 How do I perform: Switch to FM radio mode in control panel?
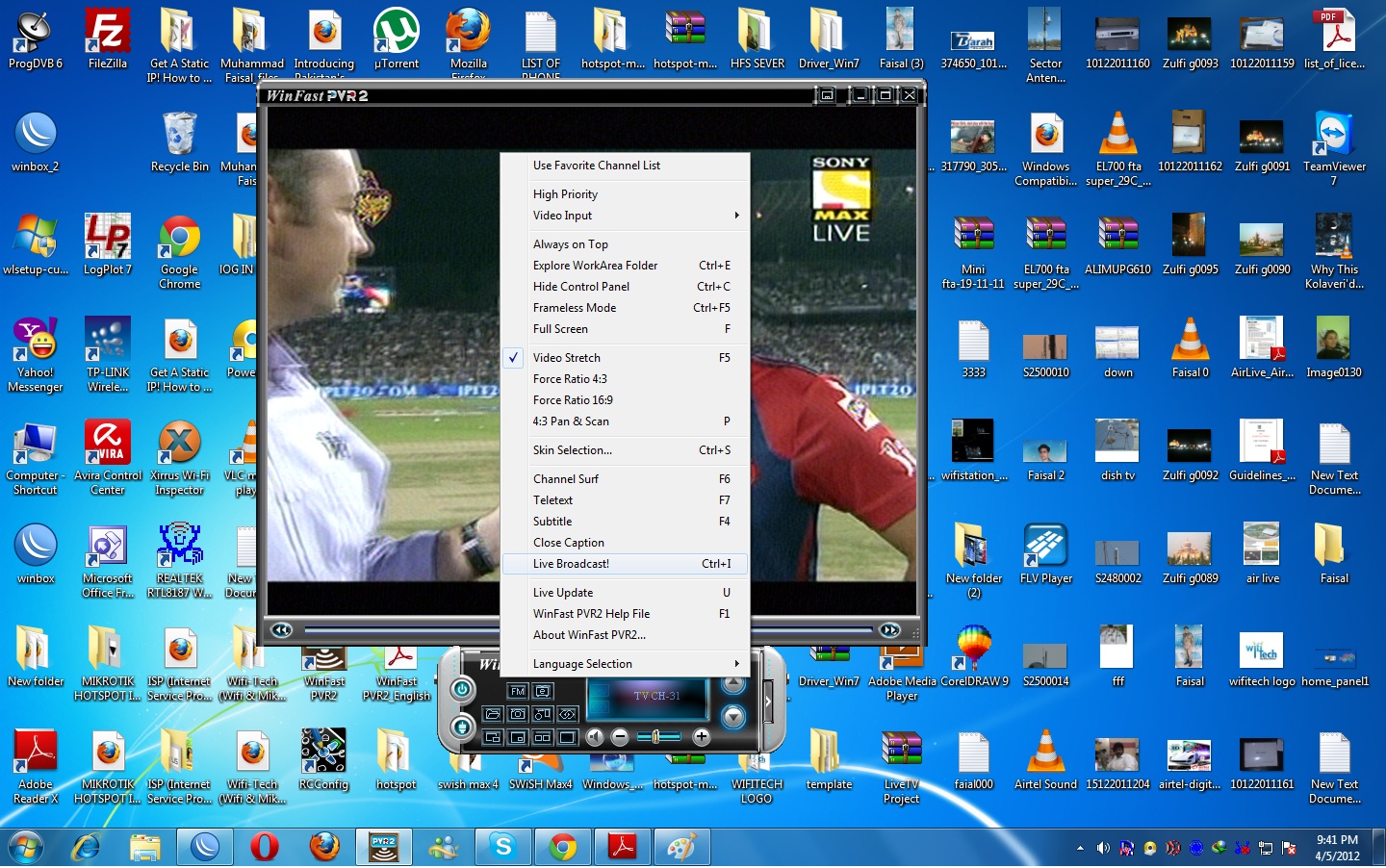[518, 691]
